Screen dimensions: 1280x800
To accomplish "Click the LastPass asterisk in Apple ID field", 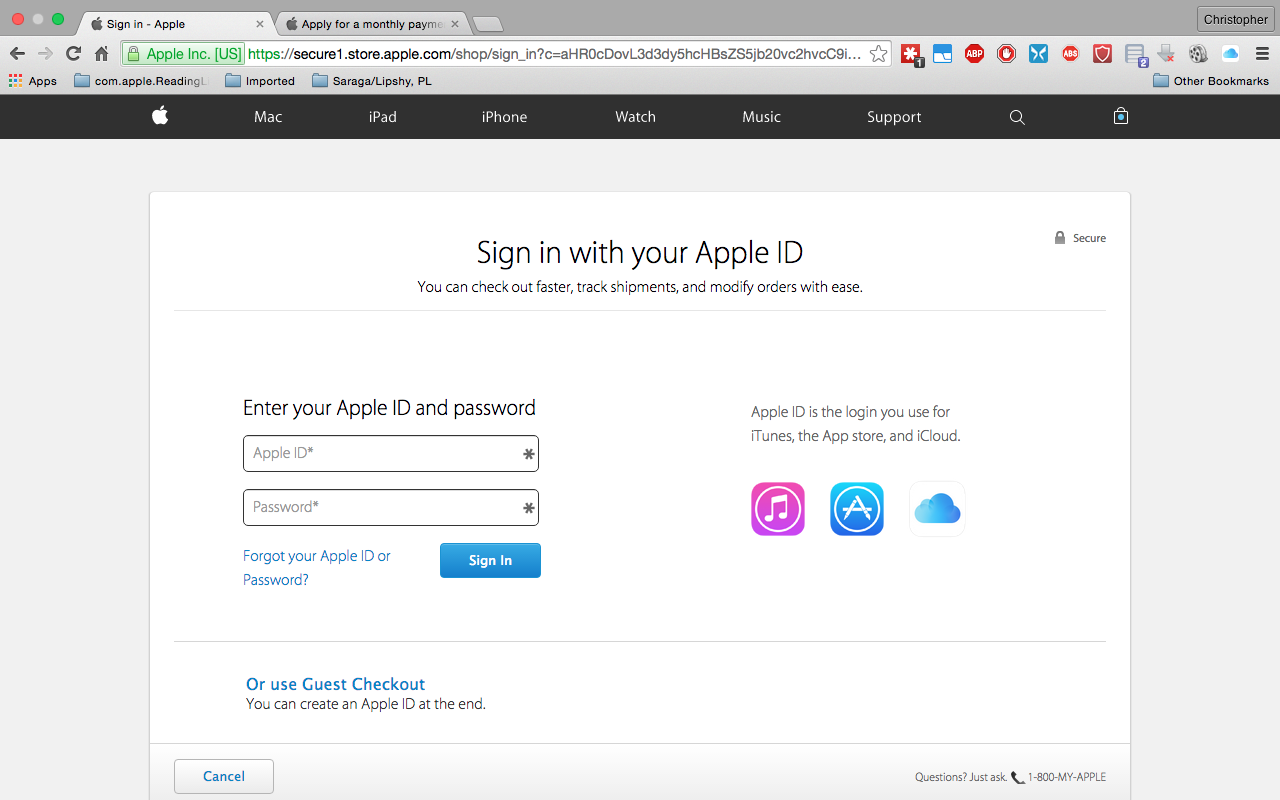I will (529, 454).
